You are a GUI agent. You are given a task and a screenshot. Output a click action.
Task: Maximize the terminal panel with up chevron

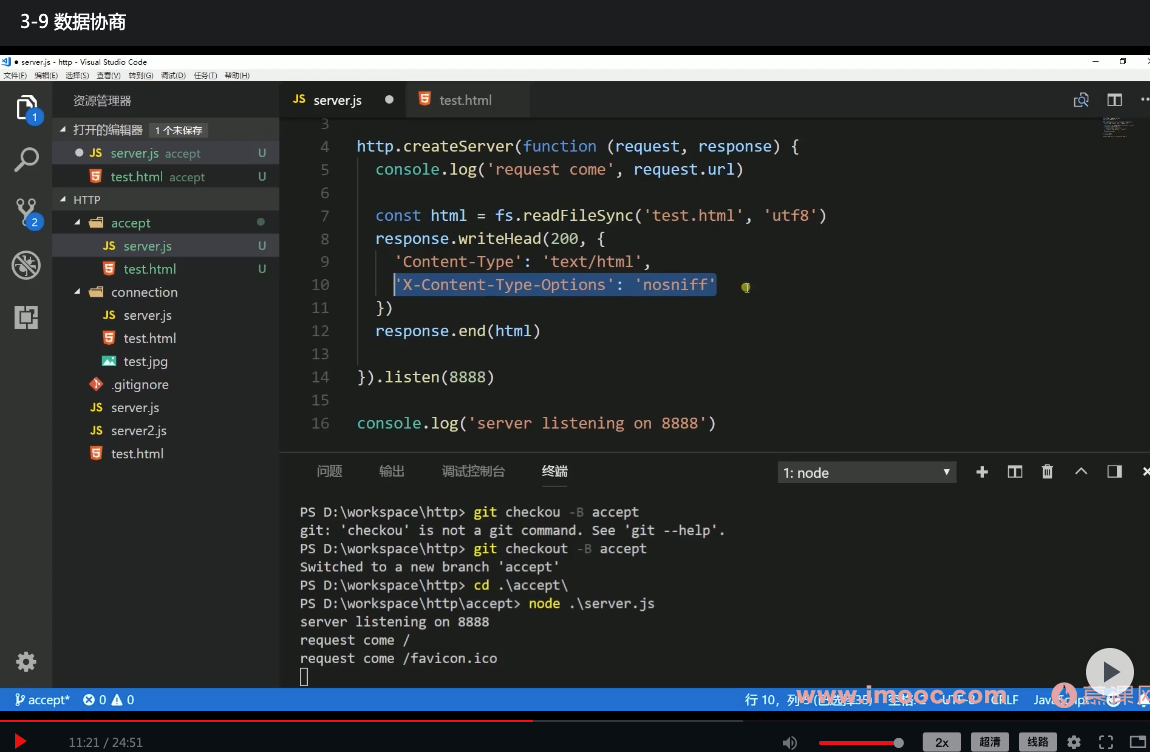tap(1081, 472)
